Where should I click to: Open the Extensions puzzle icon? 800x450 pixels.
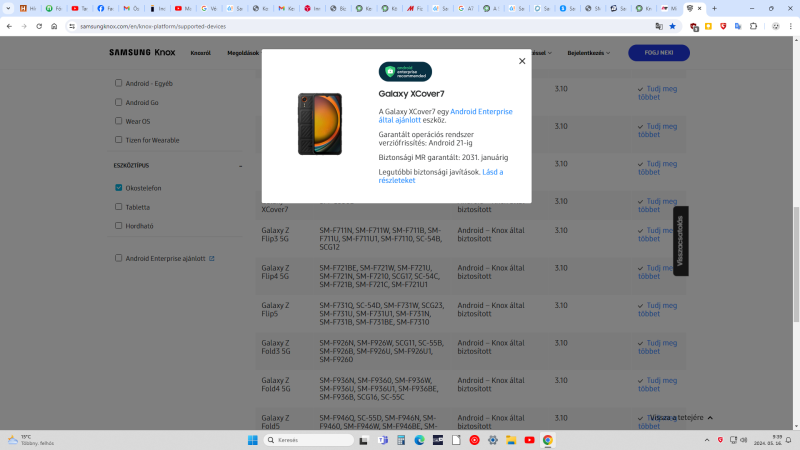point(753,26)
